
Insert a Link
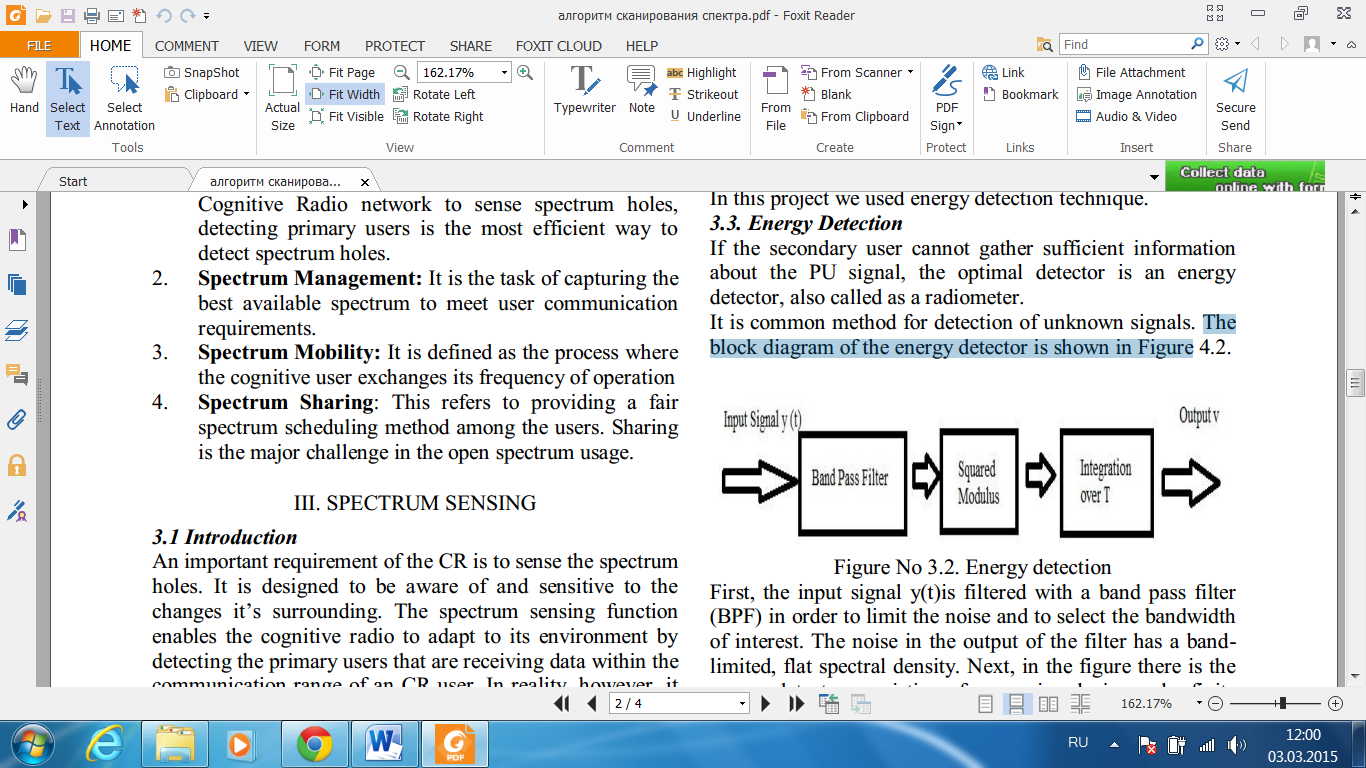tap(1003, 72)
